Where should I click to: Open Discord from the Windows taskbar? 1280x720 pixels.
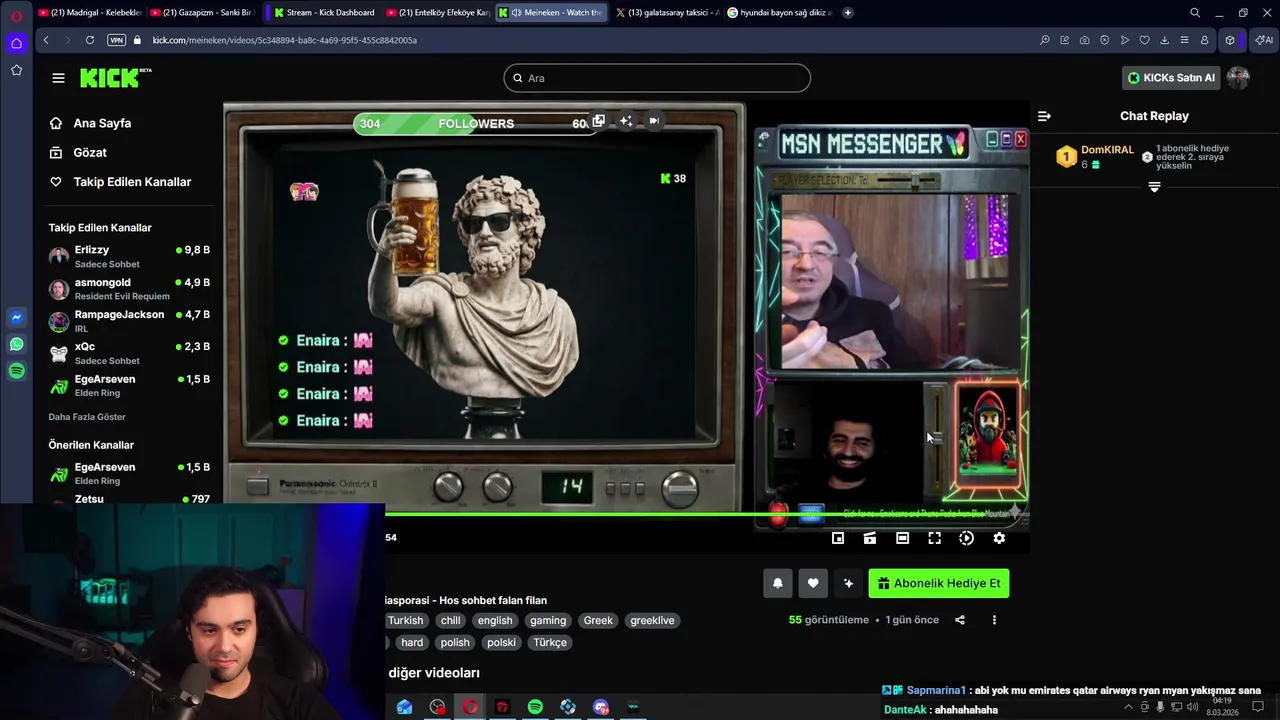(600, 707)
